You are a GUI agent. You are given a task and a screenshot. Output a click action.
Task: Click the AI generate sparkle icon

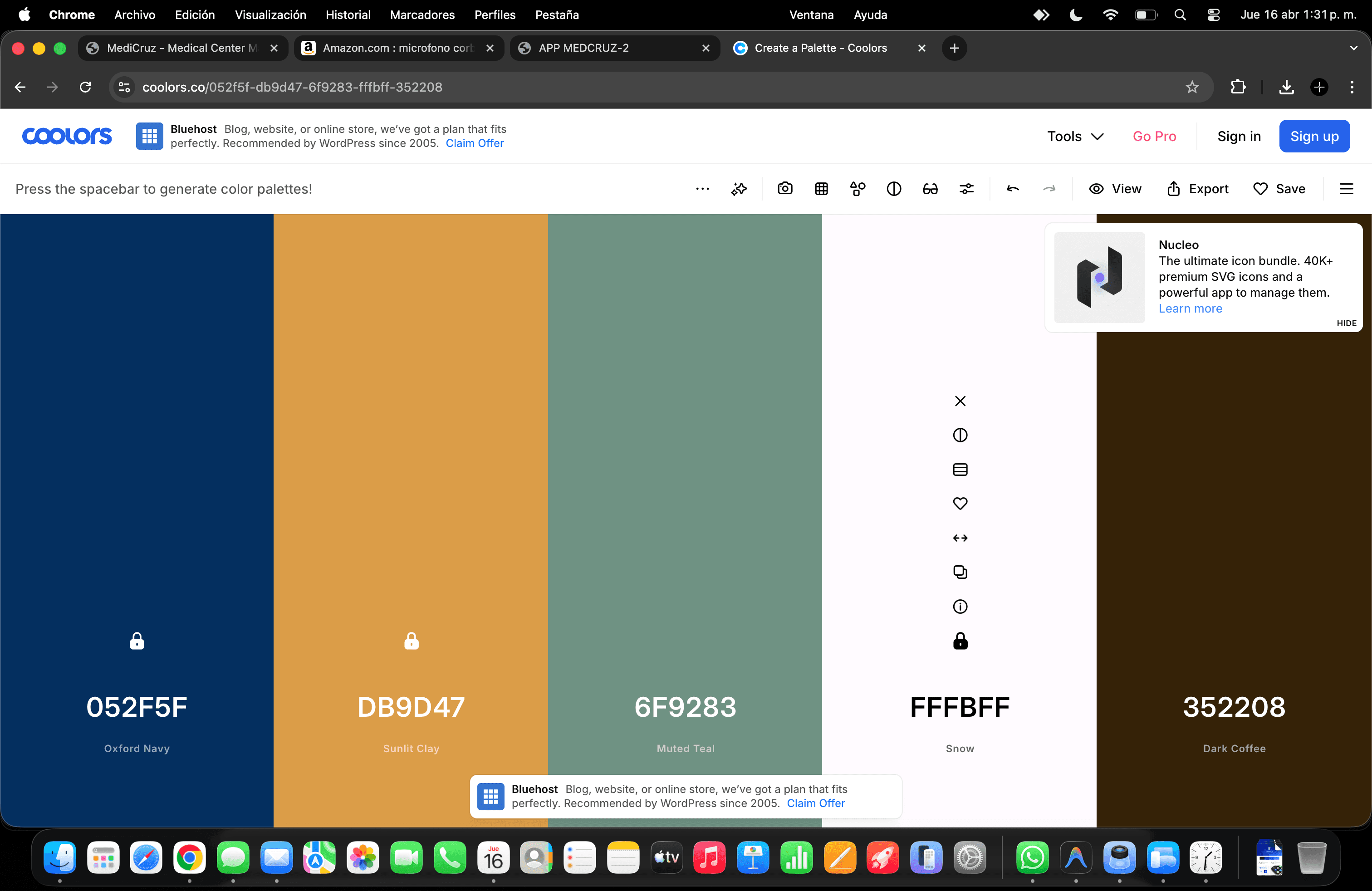point(739,188)
